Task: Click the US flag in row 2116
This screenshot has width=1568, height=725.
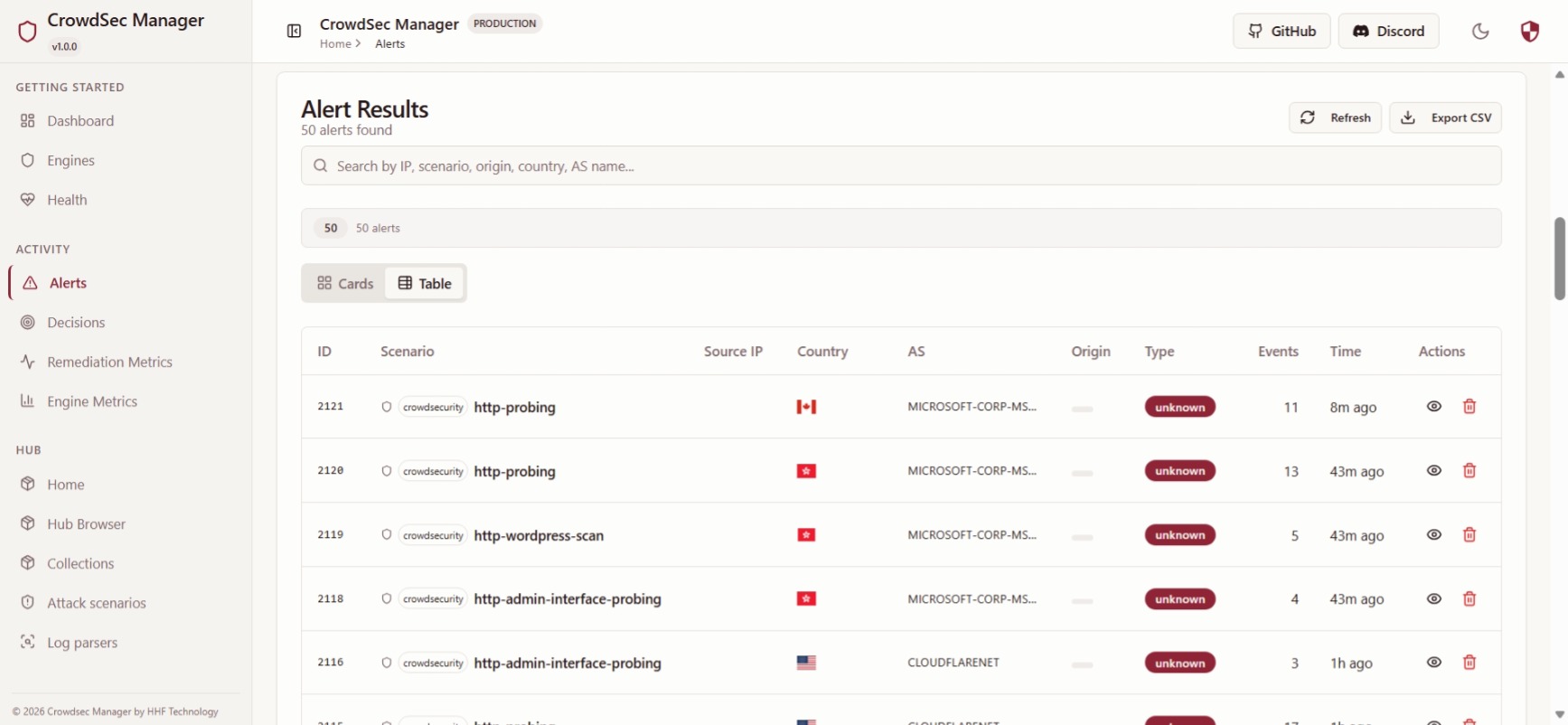Action: tap(806, 663)
